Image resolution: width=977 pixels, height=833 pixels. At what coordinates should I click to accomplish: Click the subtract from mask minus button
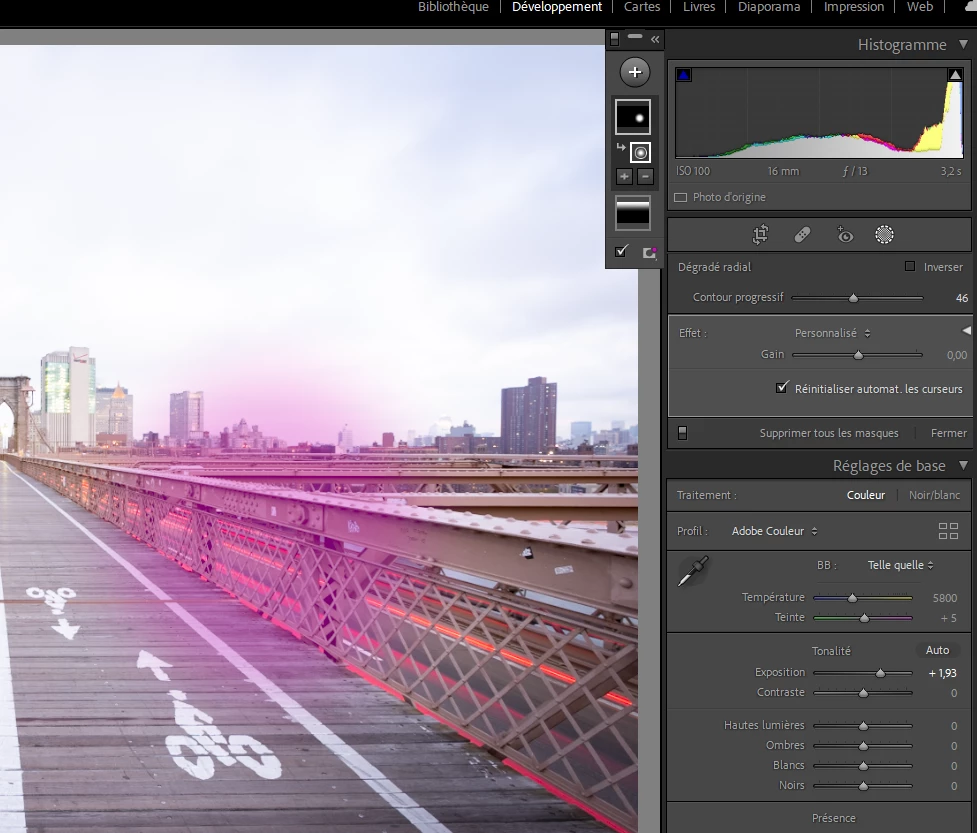tap(645, 176)
